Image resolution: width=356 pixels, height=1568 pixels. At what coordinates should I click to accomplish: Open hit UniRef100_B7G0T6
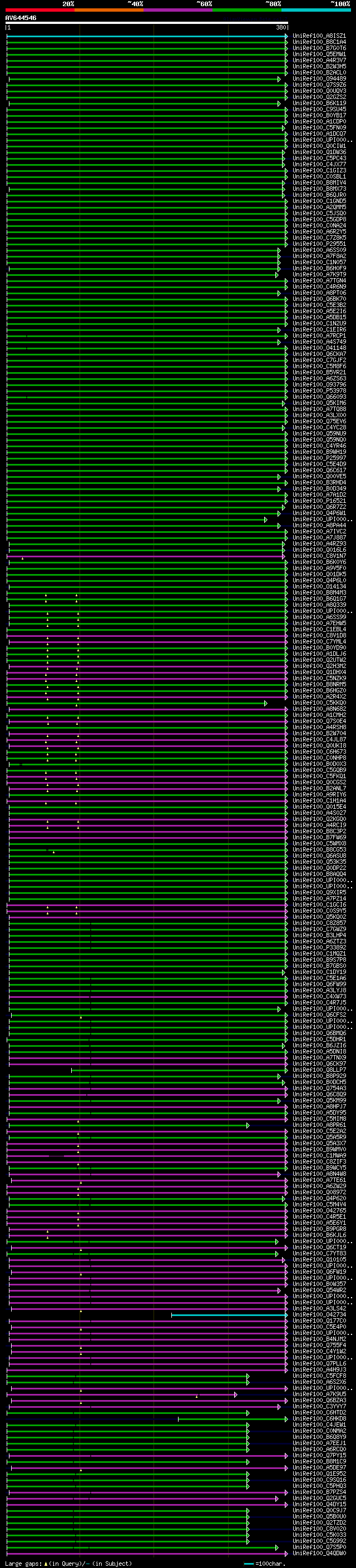point(319,48)
